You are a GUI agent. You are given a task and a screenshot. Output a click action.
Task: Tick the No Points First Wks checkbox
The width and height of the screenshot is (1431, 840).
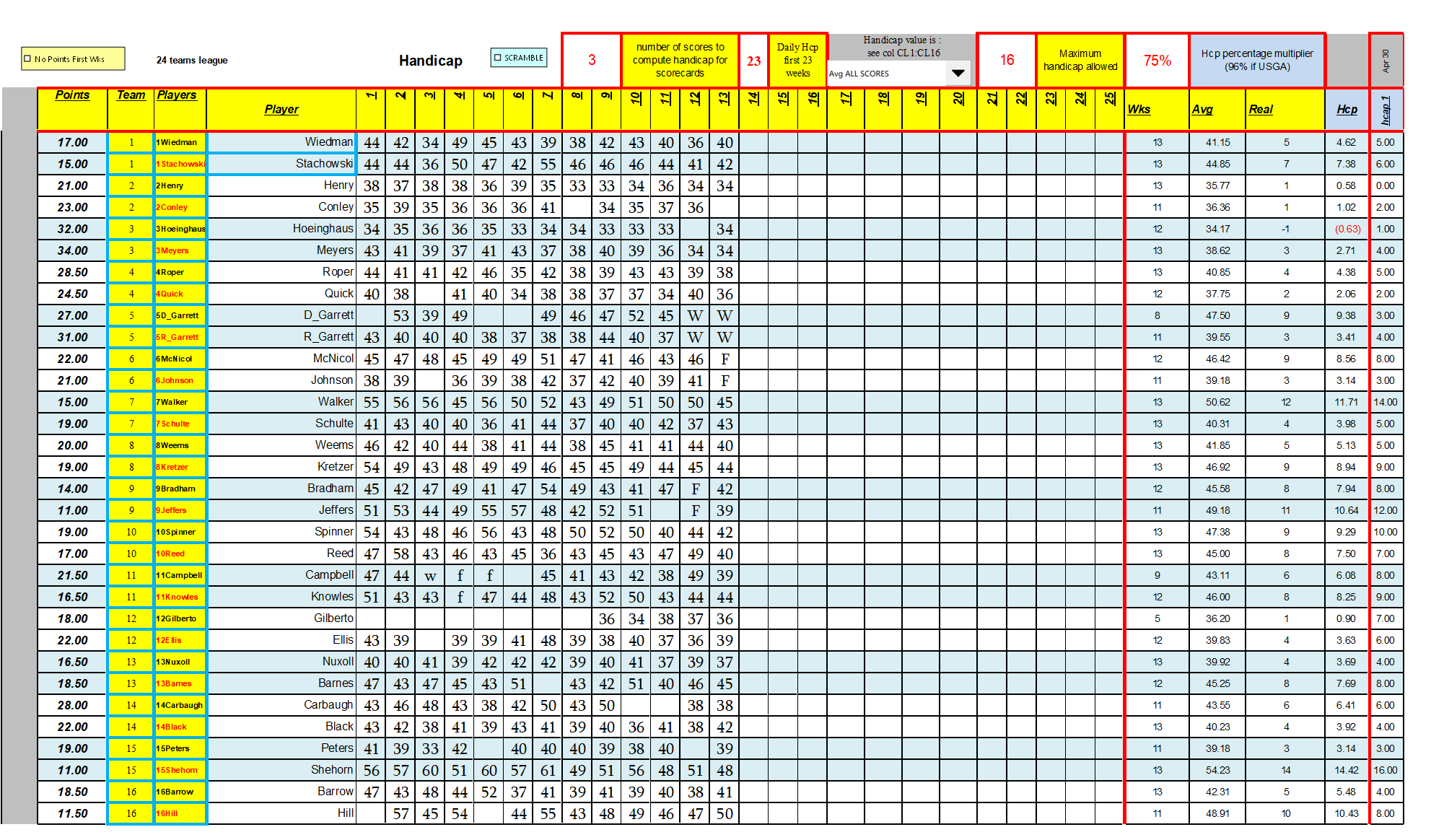pos(28,59)
